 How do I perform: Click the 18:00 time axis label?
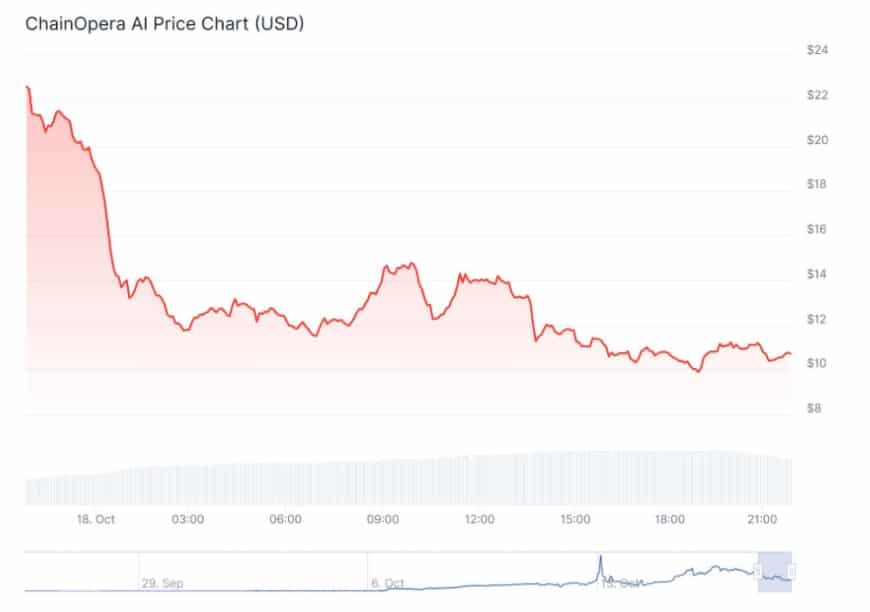point(669,519)
